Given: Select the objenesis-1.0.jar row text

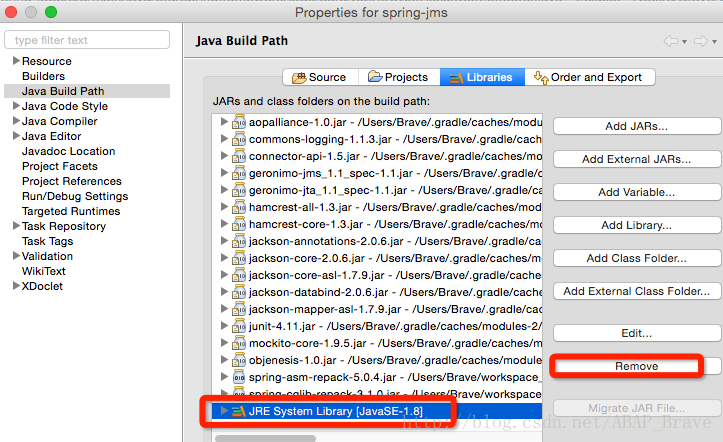Looking at the screenshot, I should 395,360.
